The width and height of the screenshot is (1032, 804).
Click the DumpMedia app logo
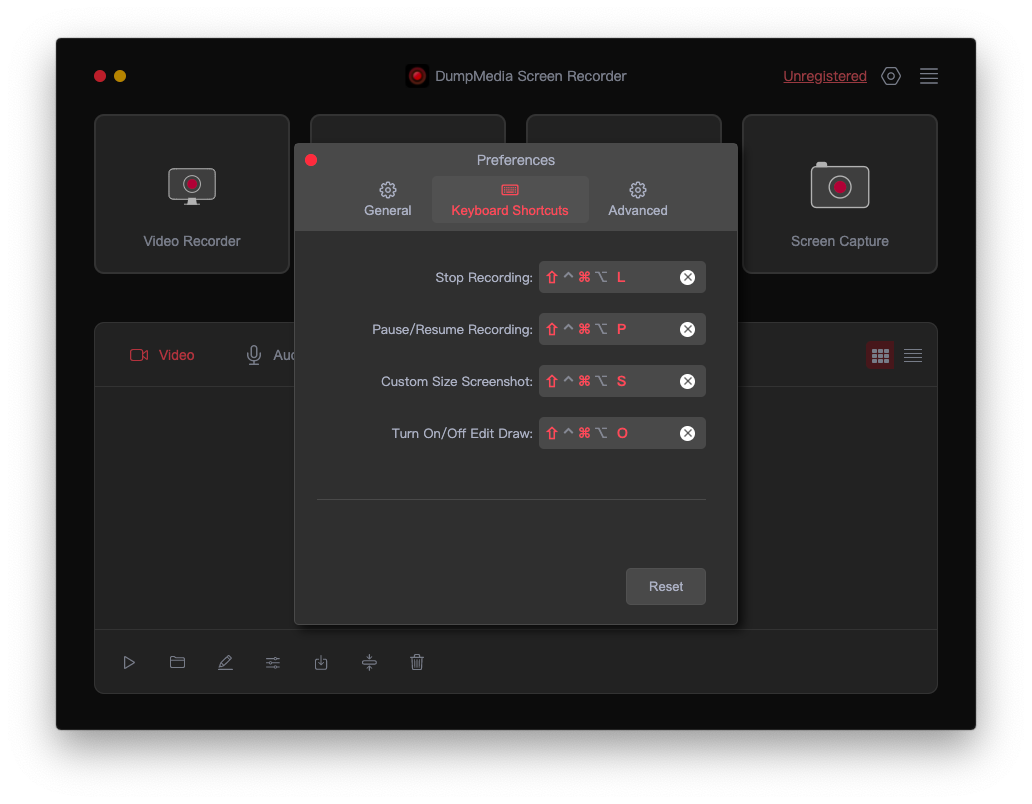(417, 76)
